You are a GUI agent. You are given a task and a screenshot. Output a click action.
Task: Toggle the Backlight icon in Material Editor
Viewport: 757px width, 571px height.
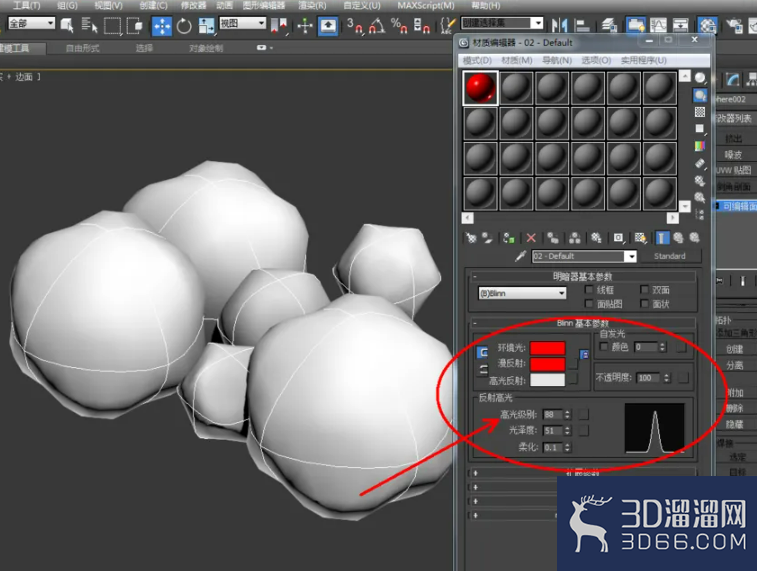click(700, 95)
